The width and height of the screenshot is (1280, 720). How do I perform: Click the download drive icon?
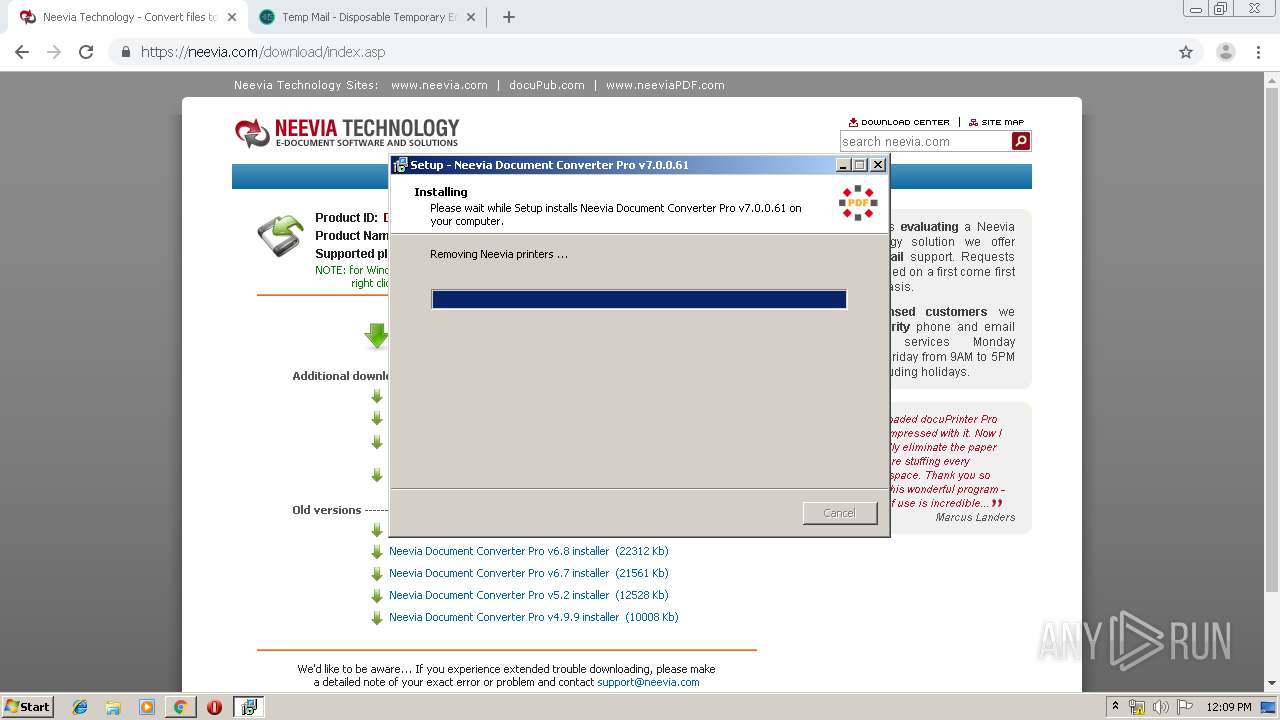281,236
